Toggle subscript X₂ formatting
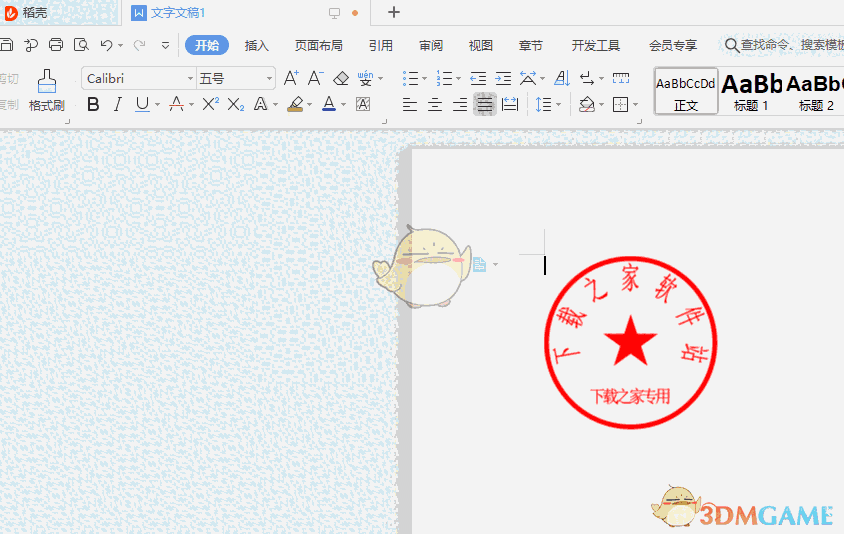 tap(236, 104)
